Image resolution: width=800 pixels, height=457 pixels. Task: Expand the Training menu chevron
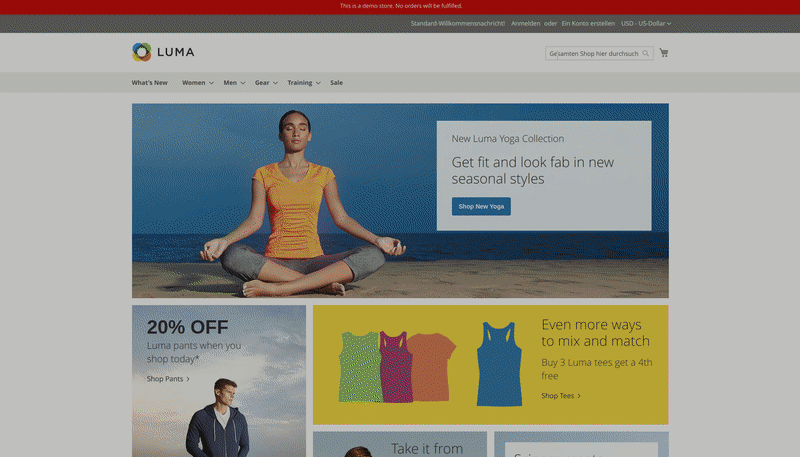tap(318, 83)
